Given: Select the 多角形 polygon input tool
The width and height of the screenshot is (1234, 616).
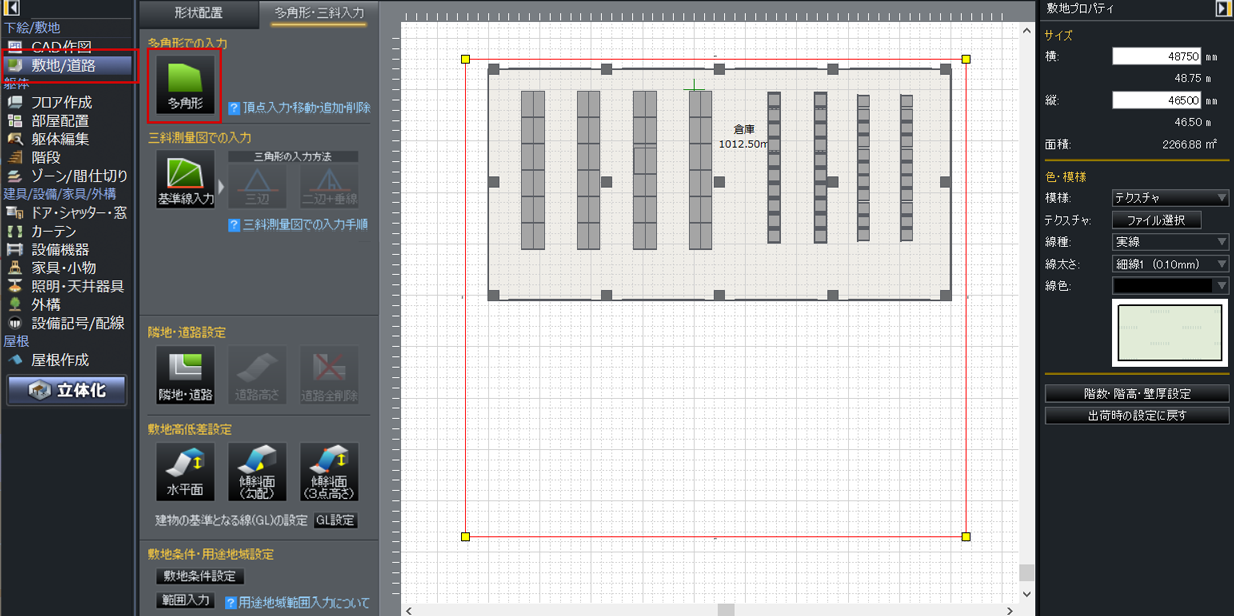Looking at the screenshot, I should [x=184, y=86].
